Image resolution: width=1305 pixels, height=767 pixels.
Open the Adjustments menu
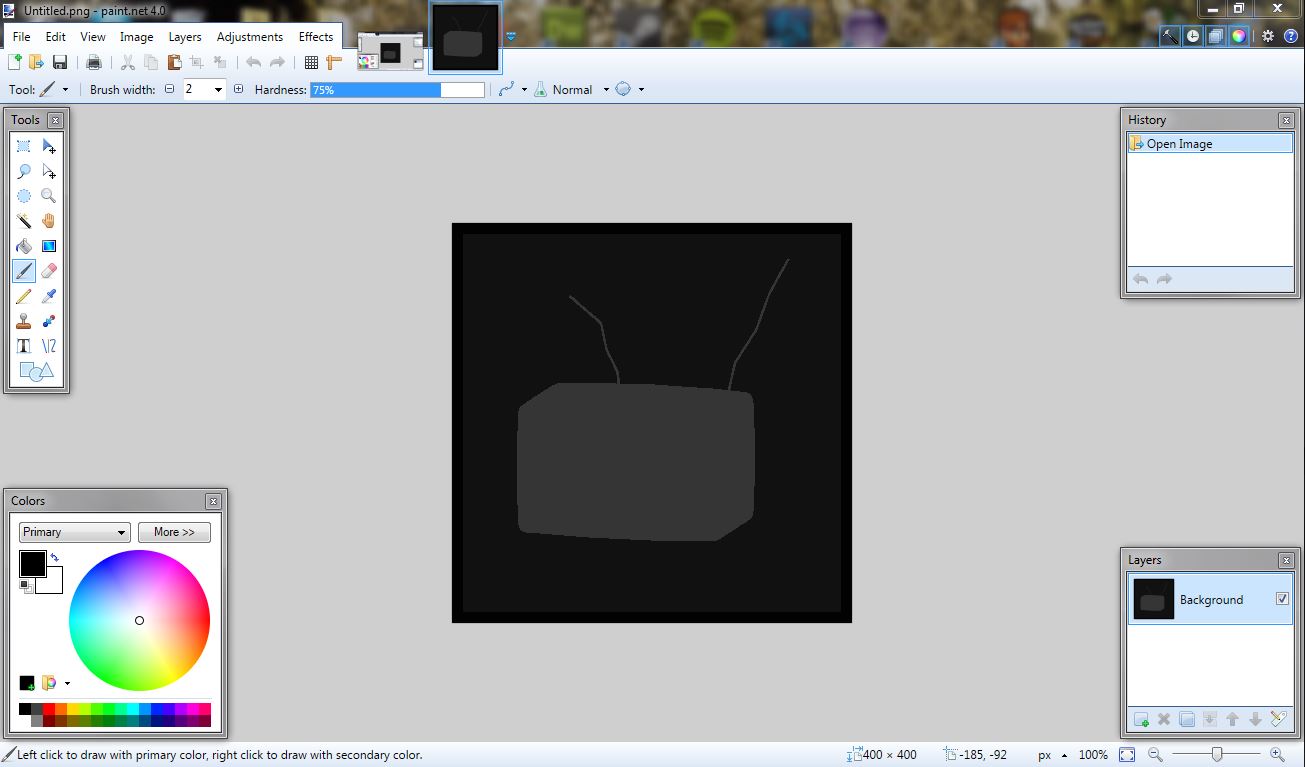(x=250, y=37)
